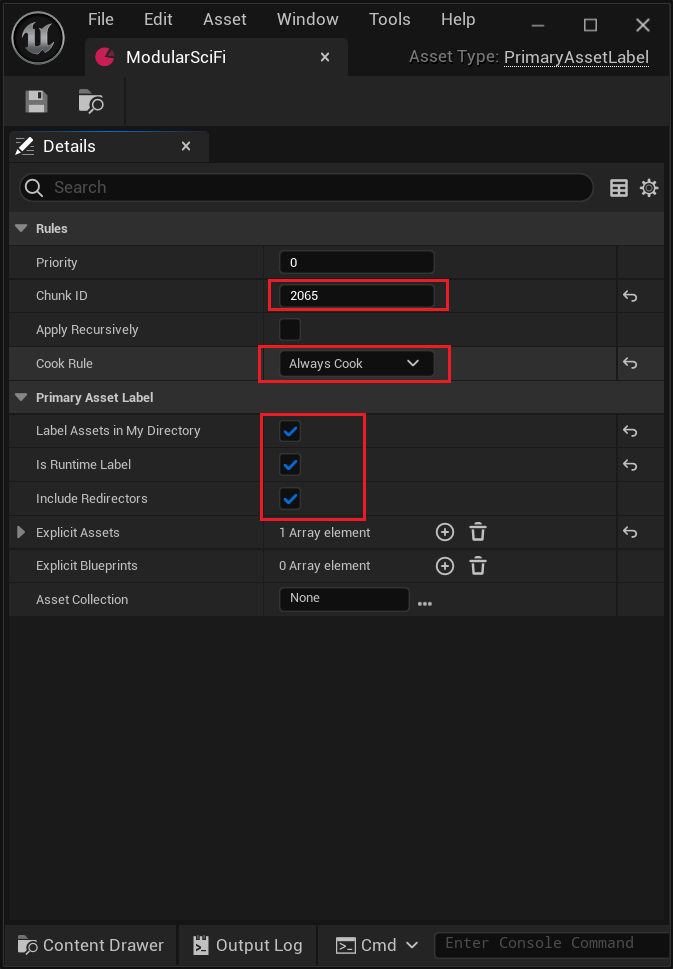Enable the Apply Recursively checkbox
The width and height of the screenshot is (673, 969).
click(290, 330)
